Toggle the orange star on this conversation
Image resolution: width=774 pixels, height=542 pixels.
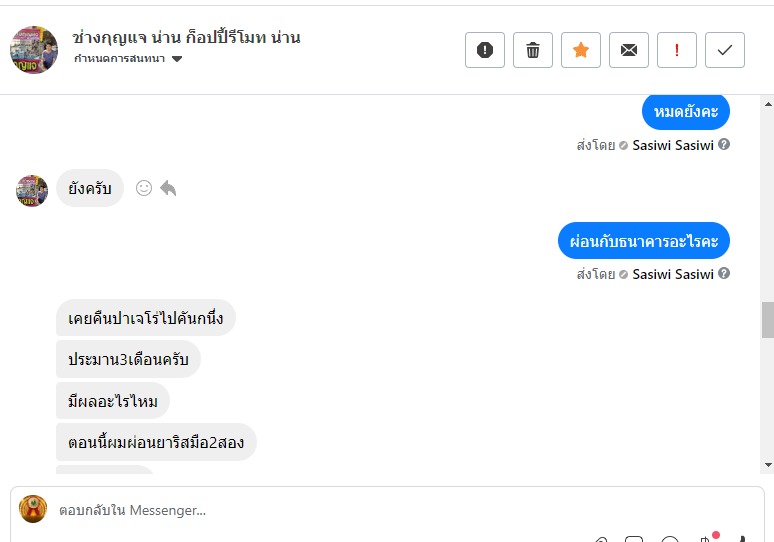coord(581,50)
